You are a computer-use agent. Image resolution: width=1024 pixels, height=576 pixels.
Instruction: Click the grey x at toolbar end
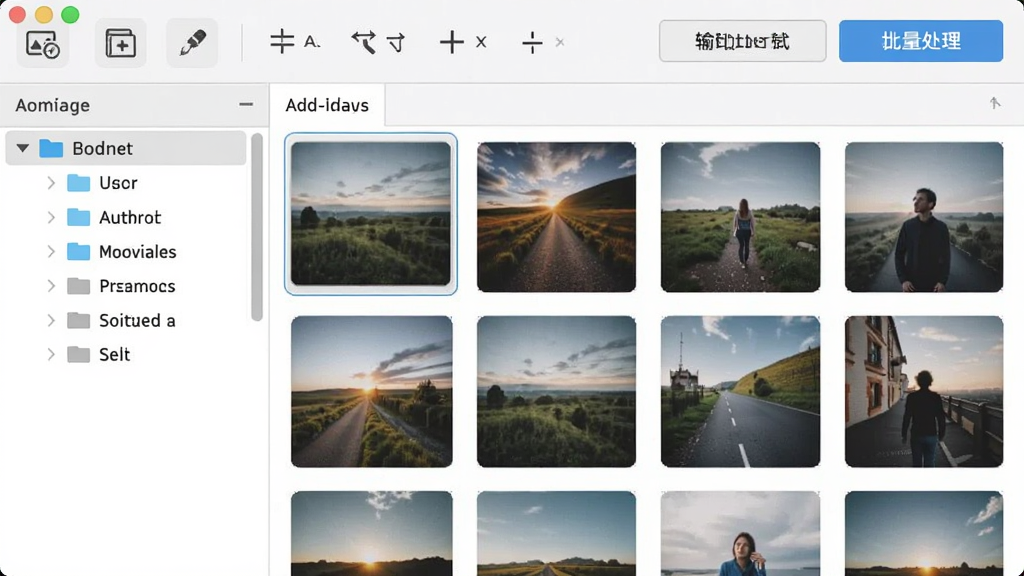coord(560,42)
